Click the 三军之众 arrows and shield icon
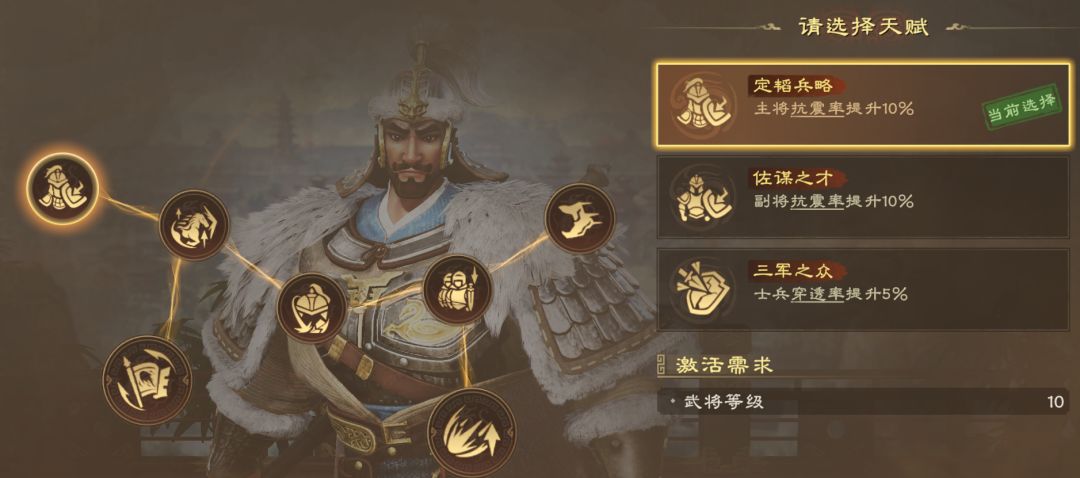The height and width of the screenshot is (478, 1080). coord(703,289)
